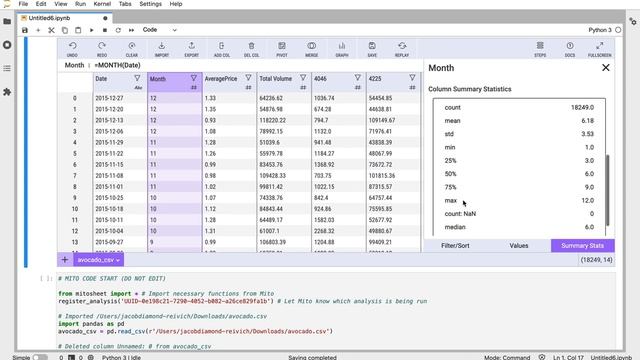Click the Mito Save icon
The image size is (640, 360).
click(x=372, y=46)
